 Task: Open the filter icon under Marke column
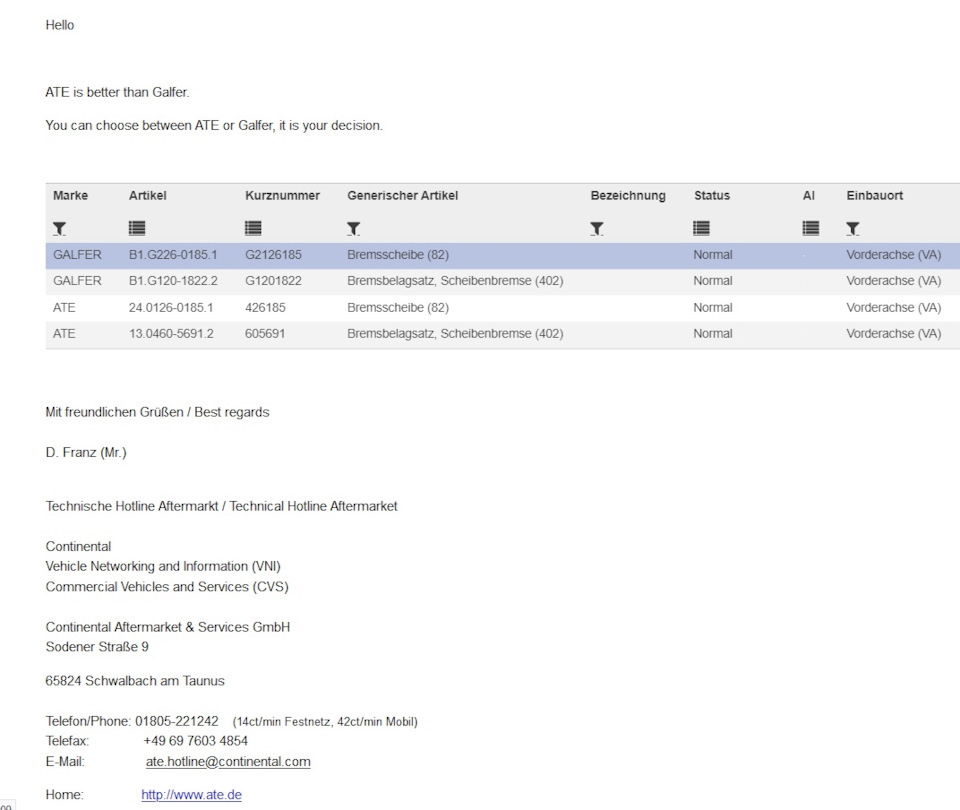tap(59, 228)
